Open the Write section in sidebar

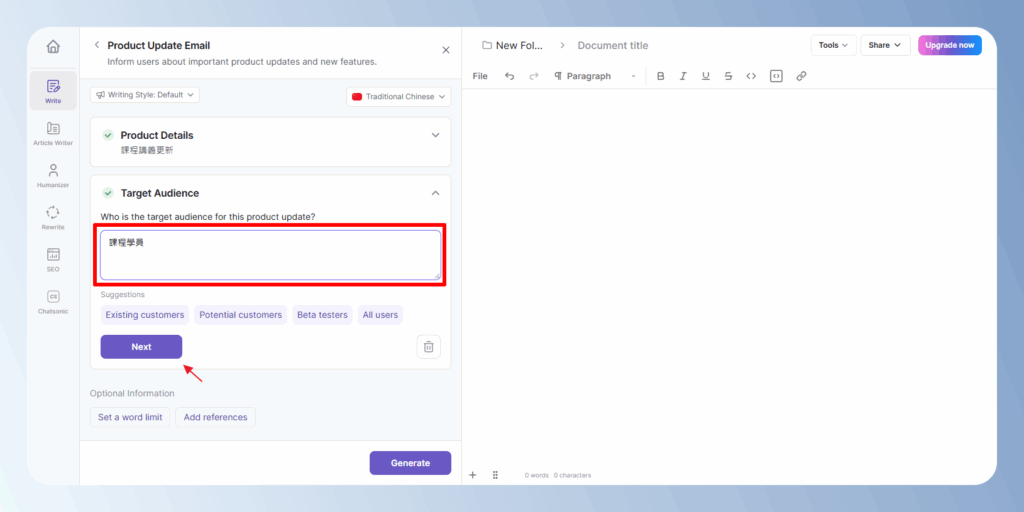[x=53, y=91]
